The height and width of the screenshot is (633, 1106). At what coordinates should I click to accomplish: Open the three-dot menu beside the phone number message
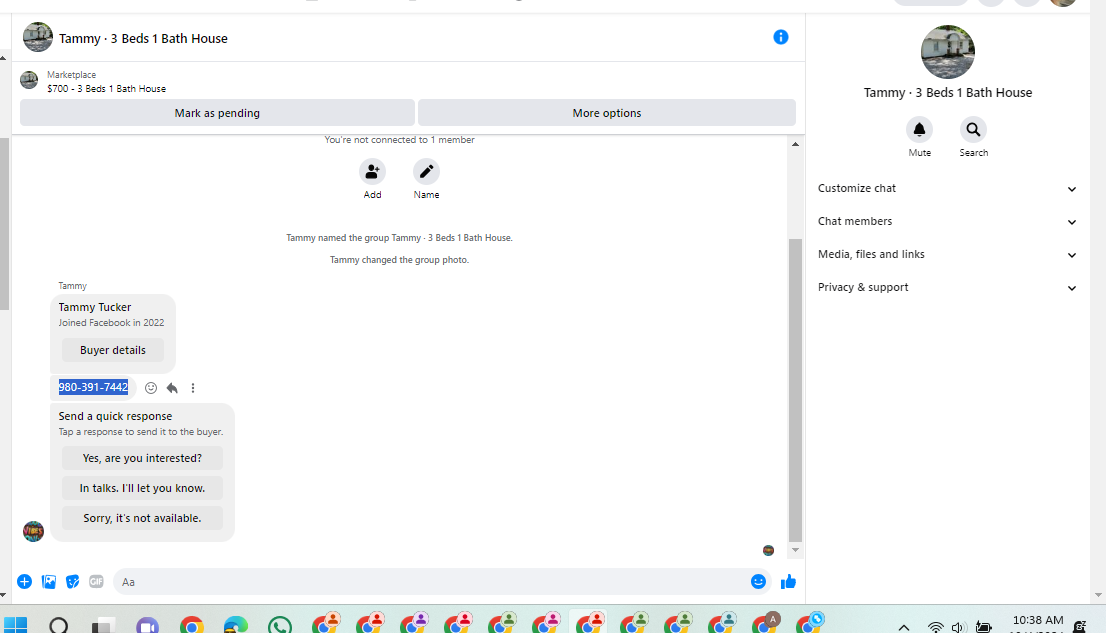[x=193, y=387]
